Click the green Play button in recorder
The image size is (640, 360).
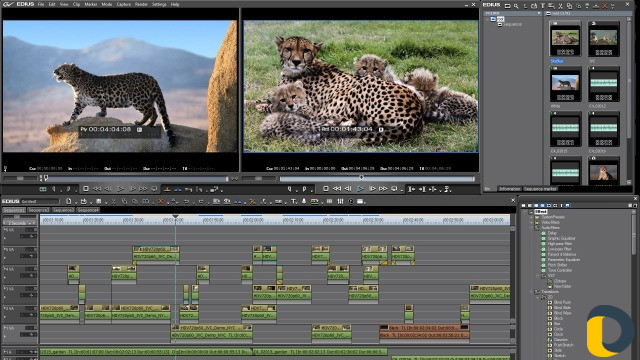(360, 189)
